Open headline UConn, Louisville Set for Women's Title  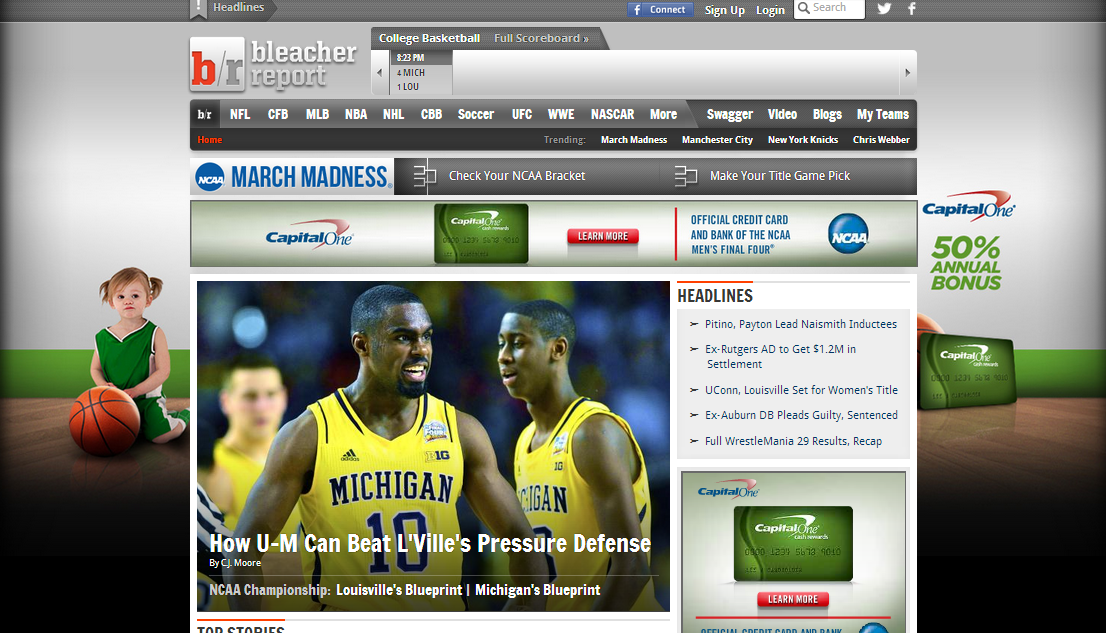click(x=801, y=390)
